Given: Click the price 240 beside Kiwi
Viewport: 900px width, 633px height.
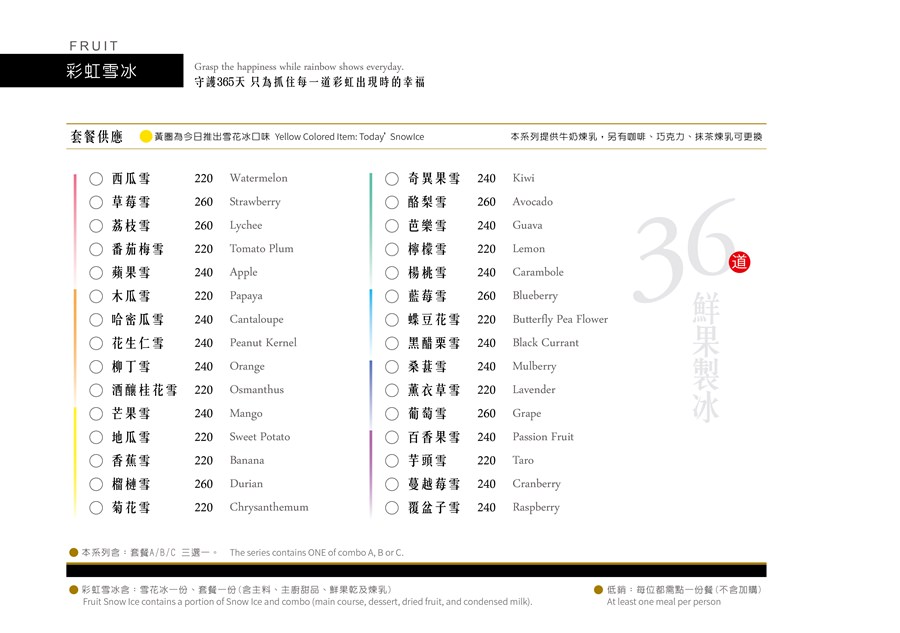Looking at the screenshot, I should 486,178.
